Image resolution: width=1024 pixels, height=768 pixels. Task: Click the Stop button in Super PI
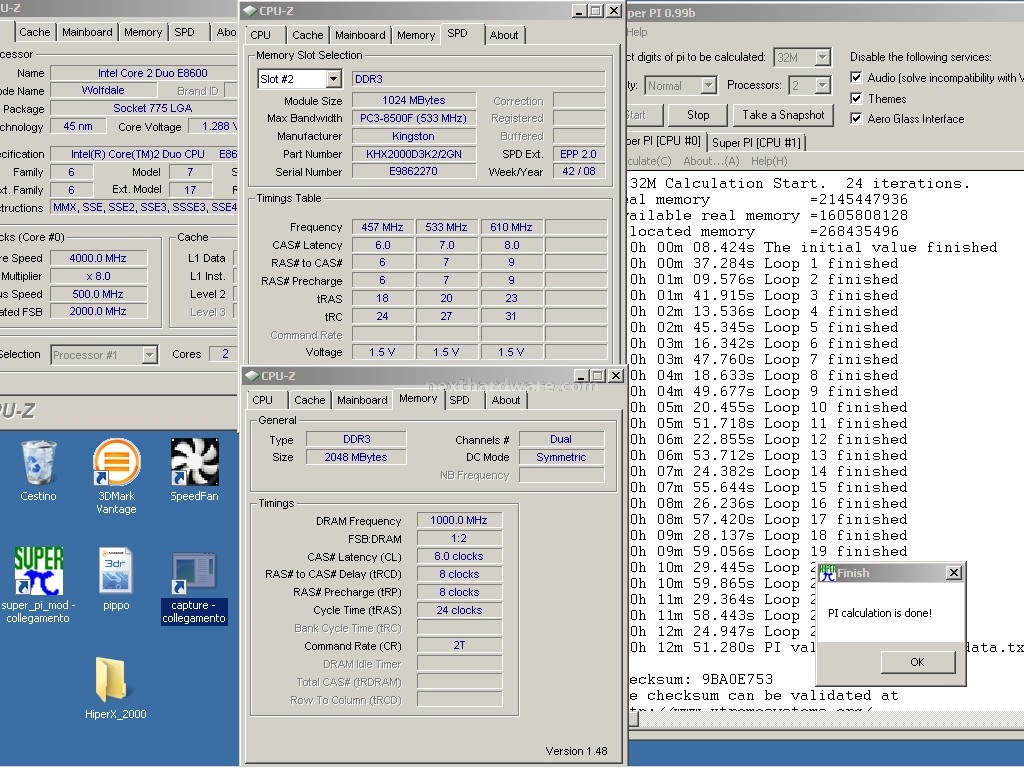697,115
